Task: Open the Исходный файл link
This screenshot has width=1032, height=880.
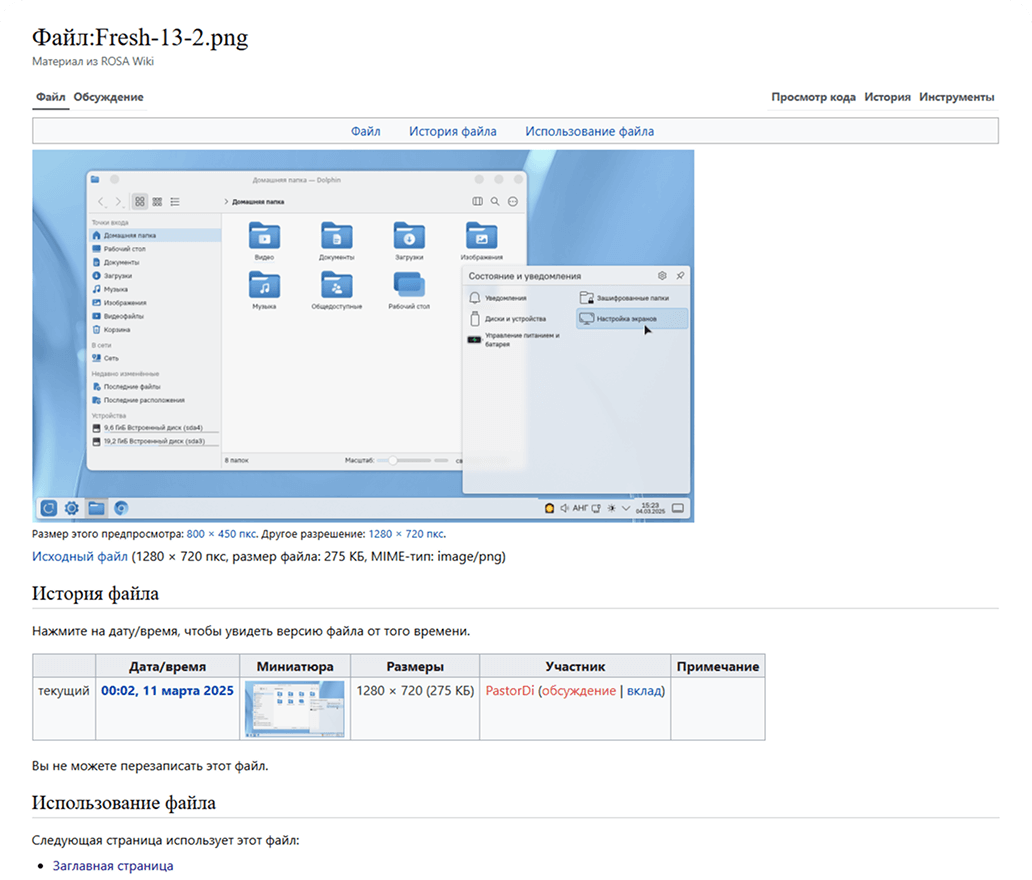Action: 80,556
